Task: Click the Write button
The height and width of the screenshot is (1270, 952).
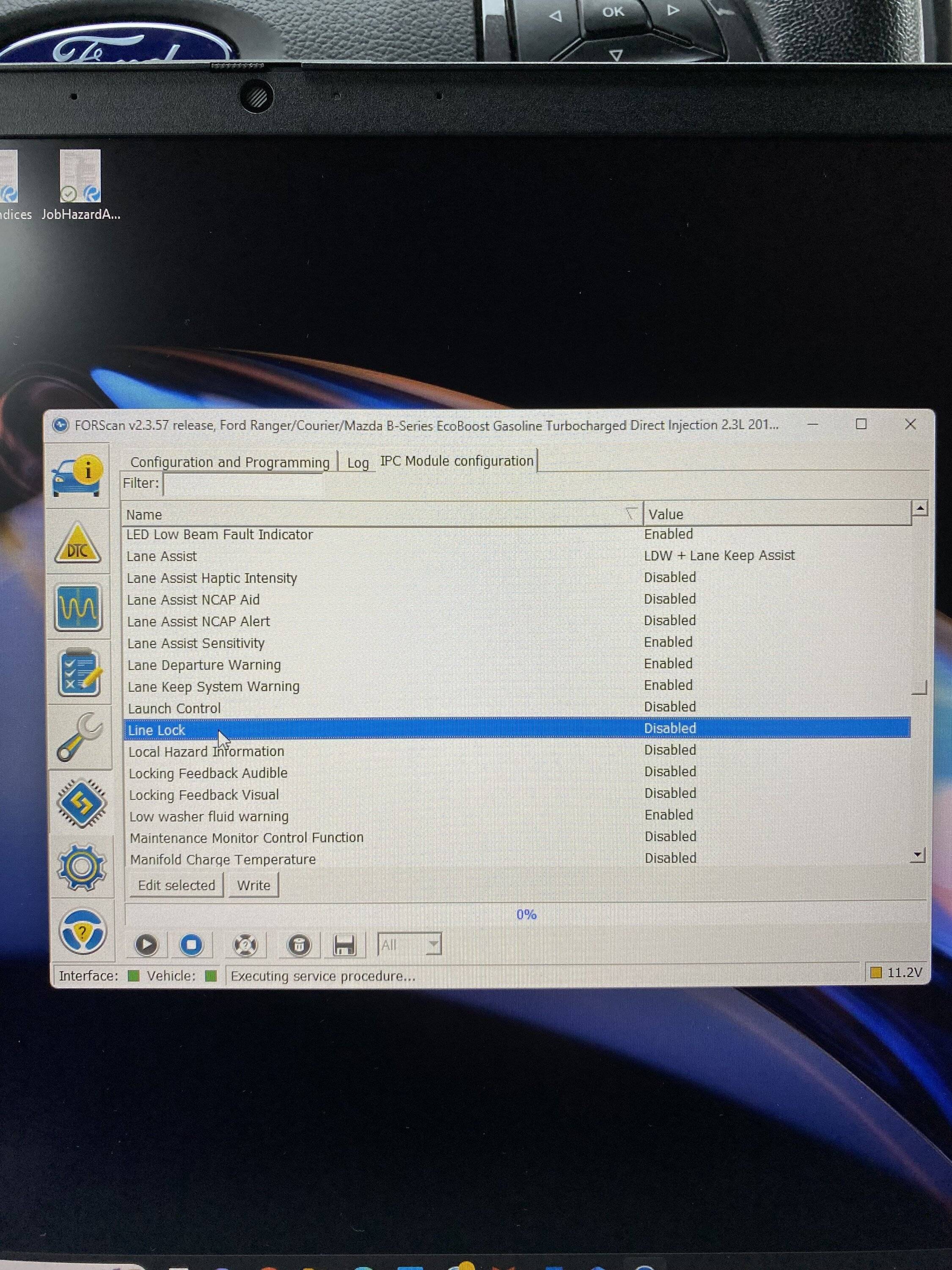Action: coord(253,885)
